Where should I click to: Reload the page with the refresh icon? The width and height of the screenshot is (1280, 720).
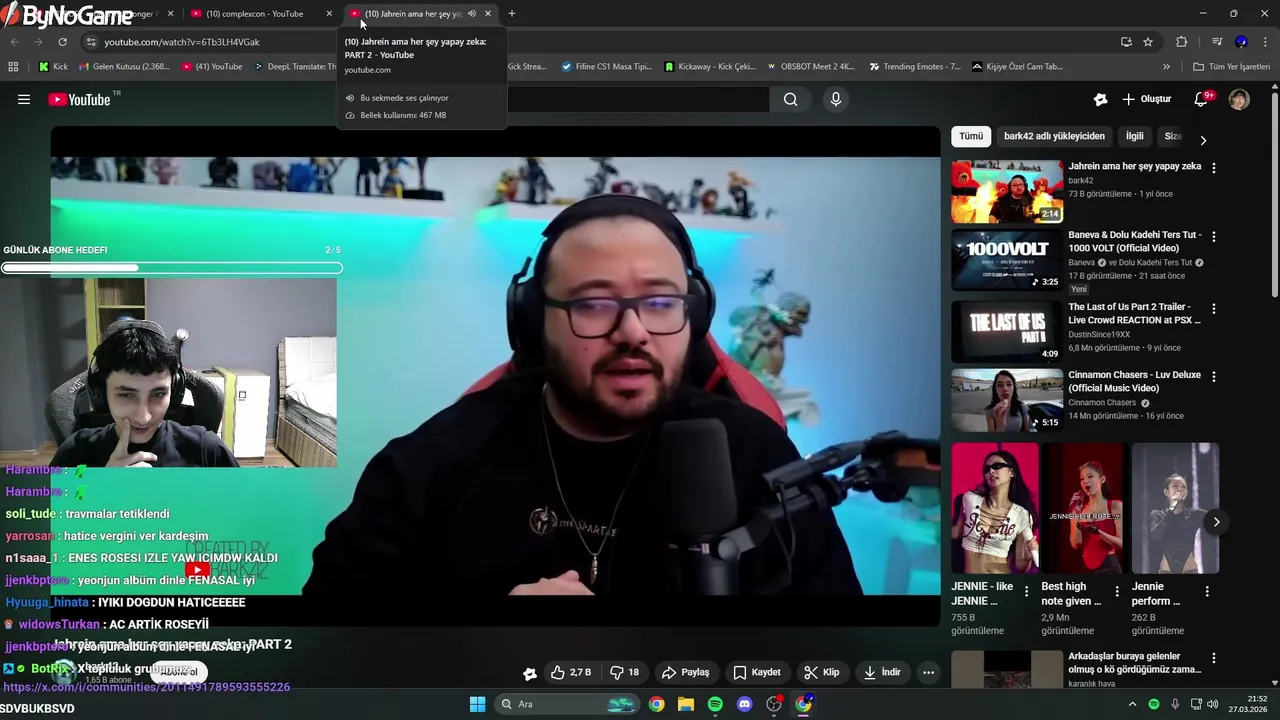[x=62, y=42]
